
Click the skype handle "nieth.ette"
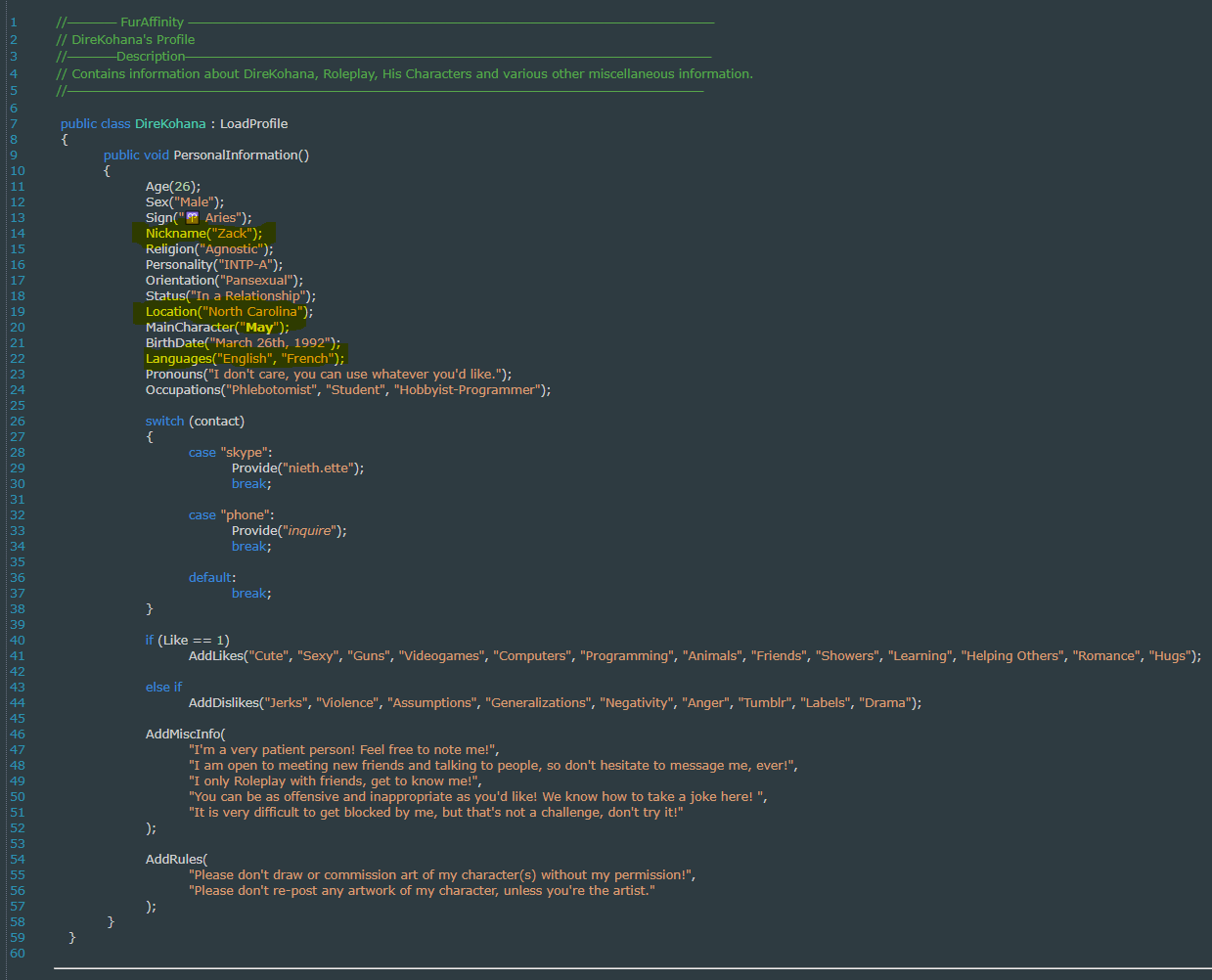tap(318, 468)
